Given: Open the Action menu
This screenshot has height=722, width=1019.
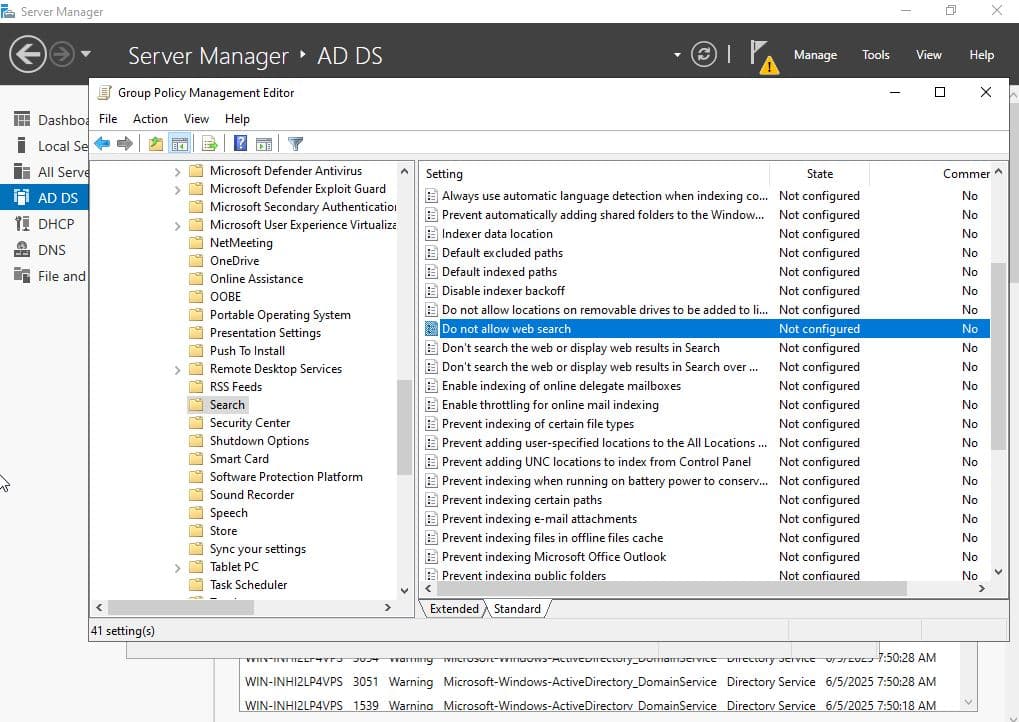Looking at the screenshot, I should [x=150, y=118].
